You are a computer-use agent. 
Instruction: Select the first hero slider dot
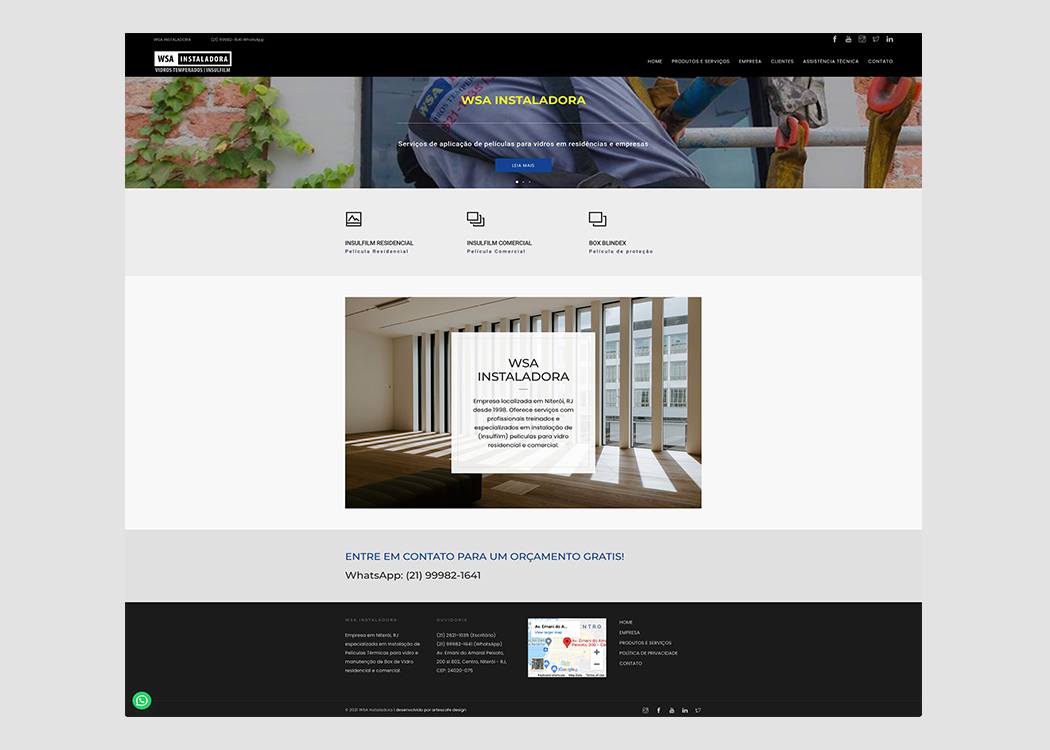click(x=516, y=182)
